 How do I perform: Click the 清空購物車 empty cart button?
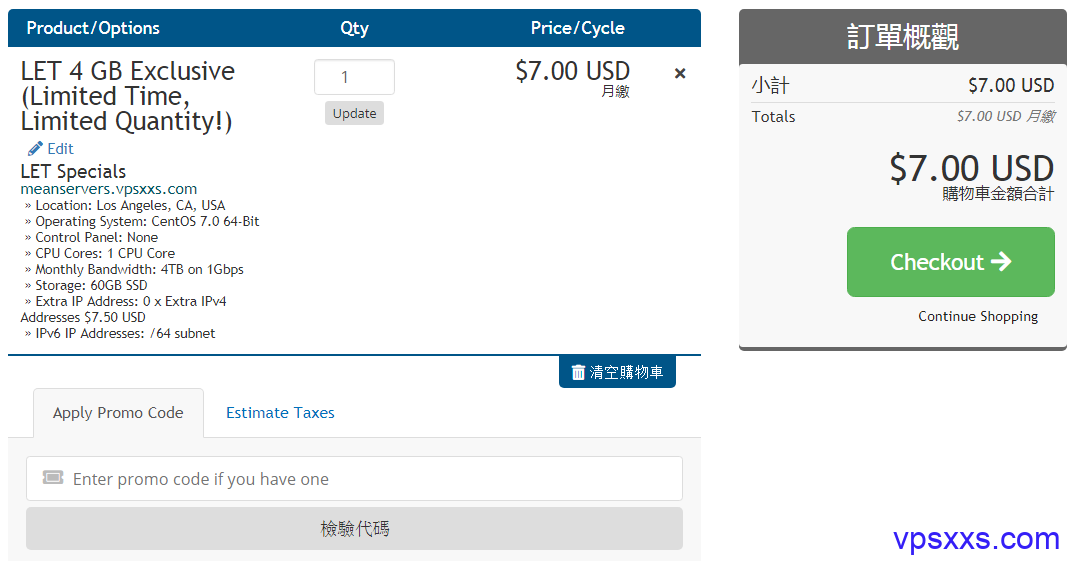[x=617, y=372]
